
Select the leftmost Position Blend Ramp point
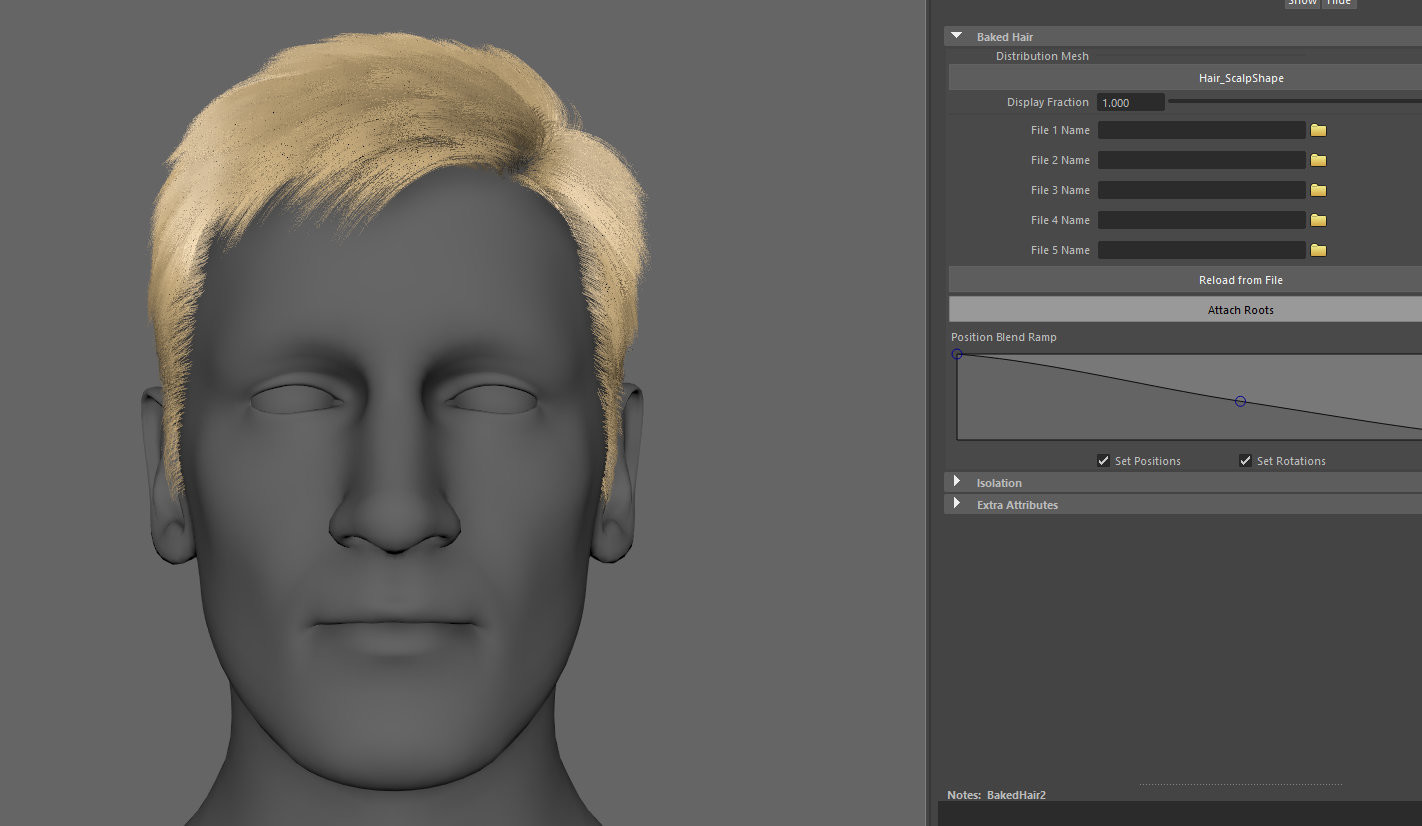pyautogui.click(x=957, y=354)
